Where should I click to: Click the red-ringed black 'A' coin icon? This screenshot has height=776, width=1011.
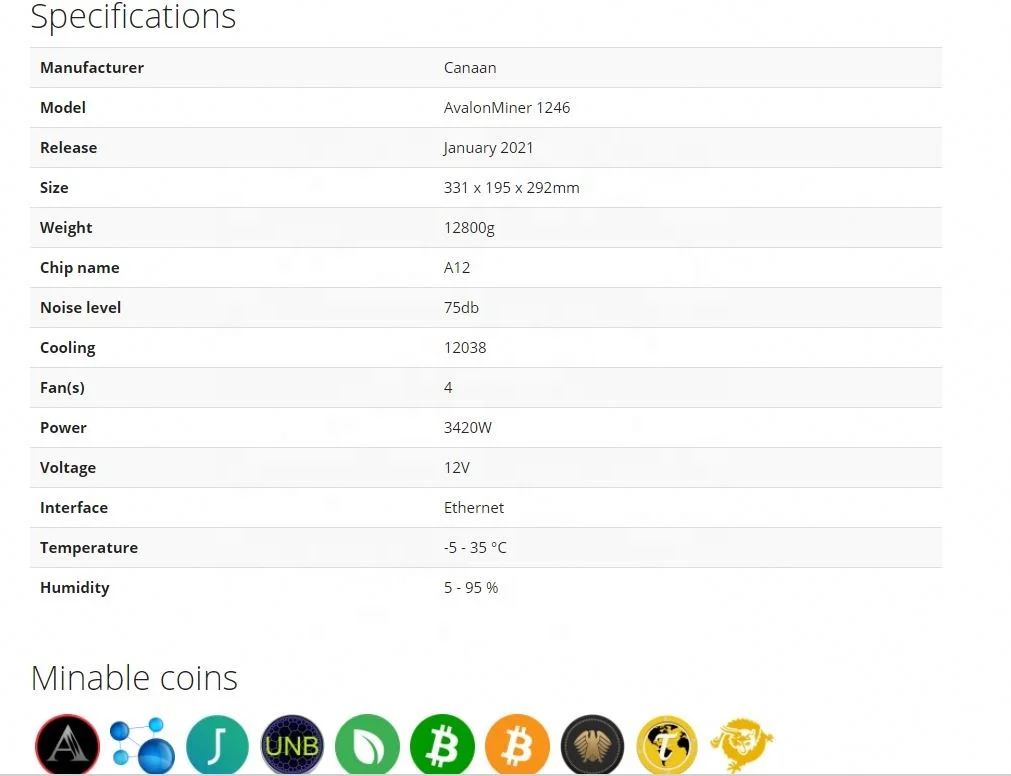tap(67, 745)
